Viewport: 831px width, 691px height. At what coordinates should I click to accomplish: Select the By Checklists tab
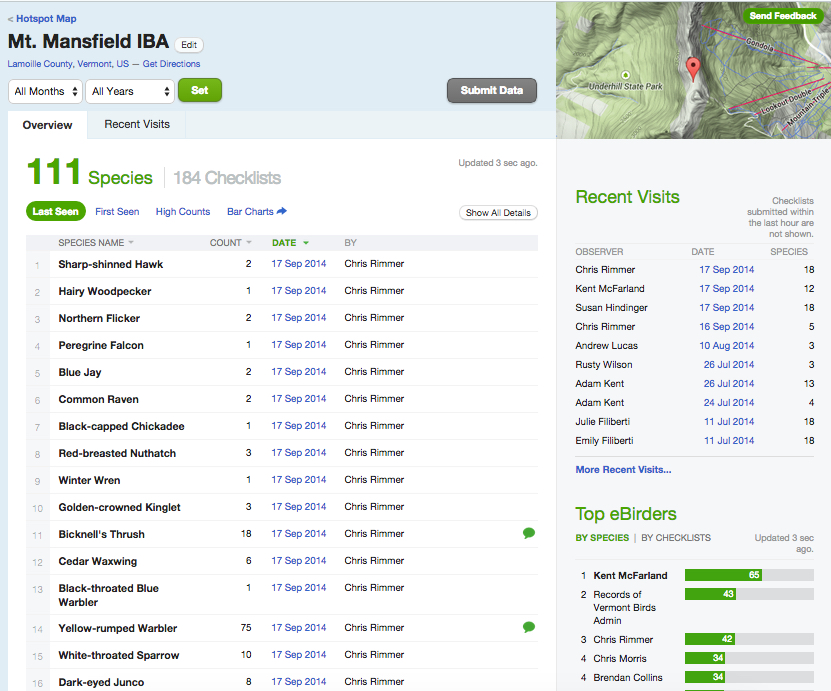(x=676, y=538)
